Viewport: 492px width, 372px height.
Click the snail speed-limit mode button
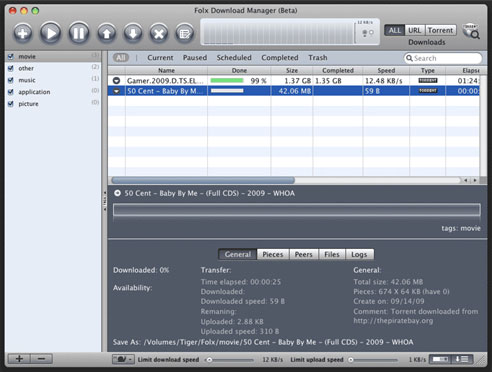123,359
